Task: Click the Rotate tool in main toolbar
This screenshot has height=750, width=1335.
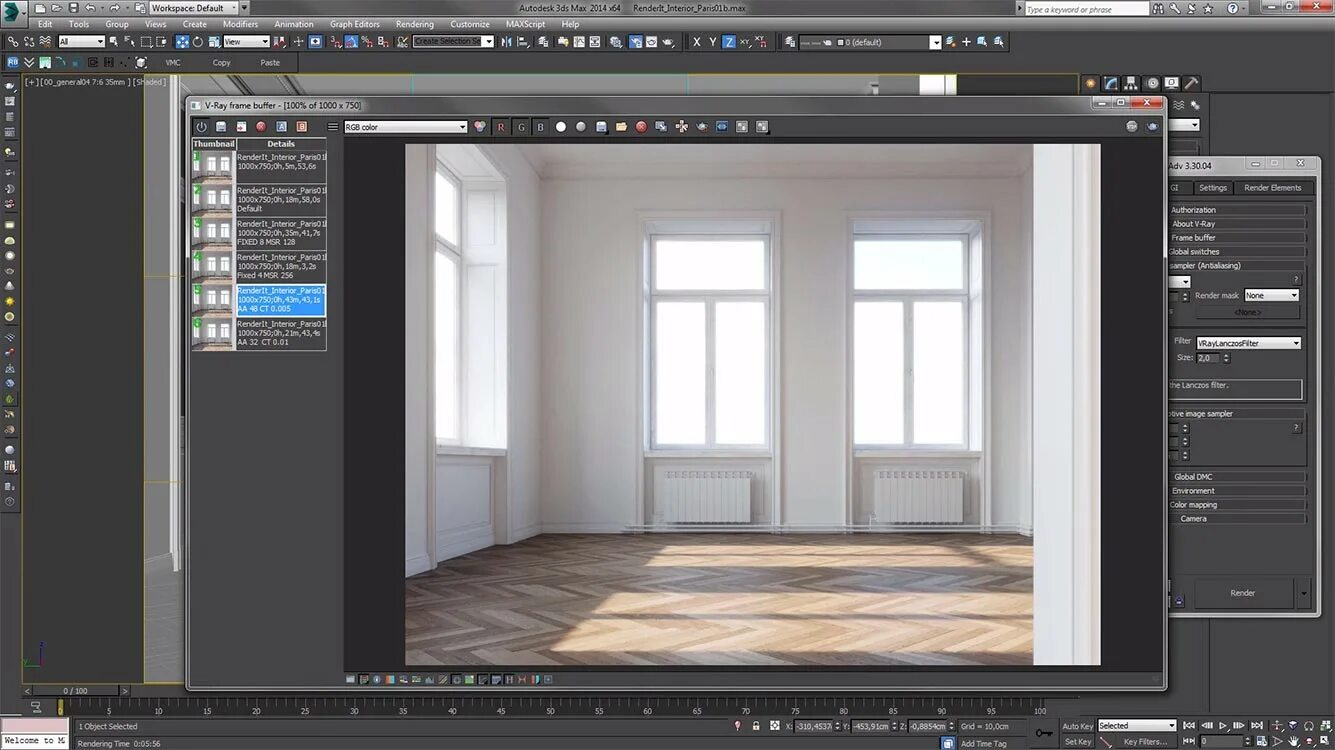Action: (x=198, y=42)
